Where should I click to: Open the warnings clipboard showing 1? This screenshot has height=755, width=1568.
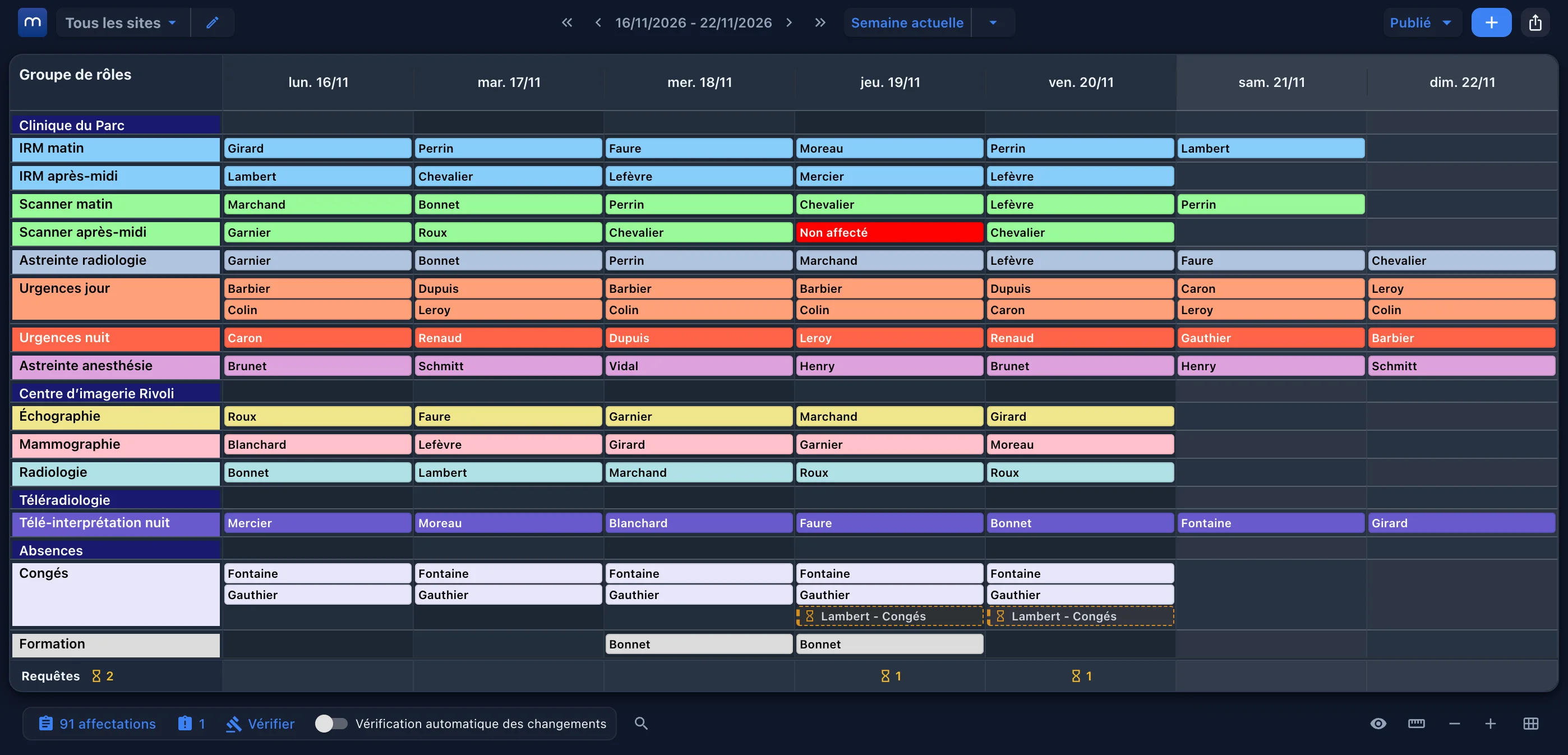(x=191, y=724)
